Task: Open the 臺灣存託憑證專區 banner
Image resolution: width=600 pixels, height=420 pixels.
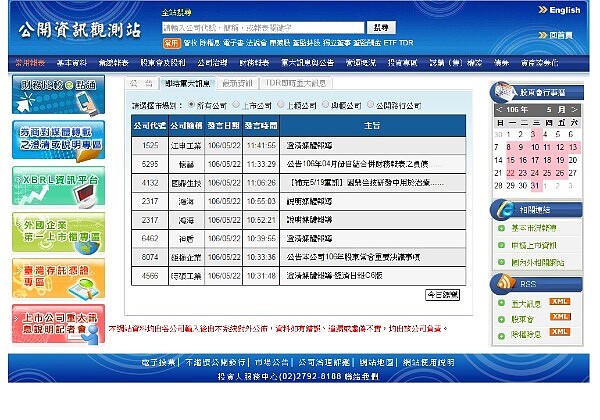Action: click(x=58, y=278)
